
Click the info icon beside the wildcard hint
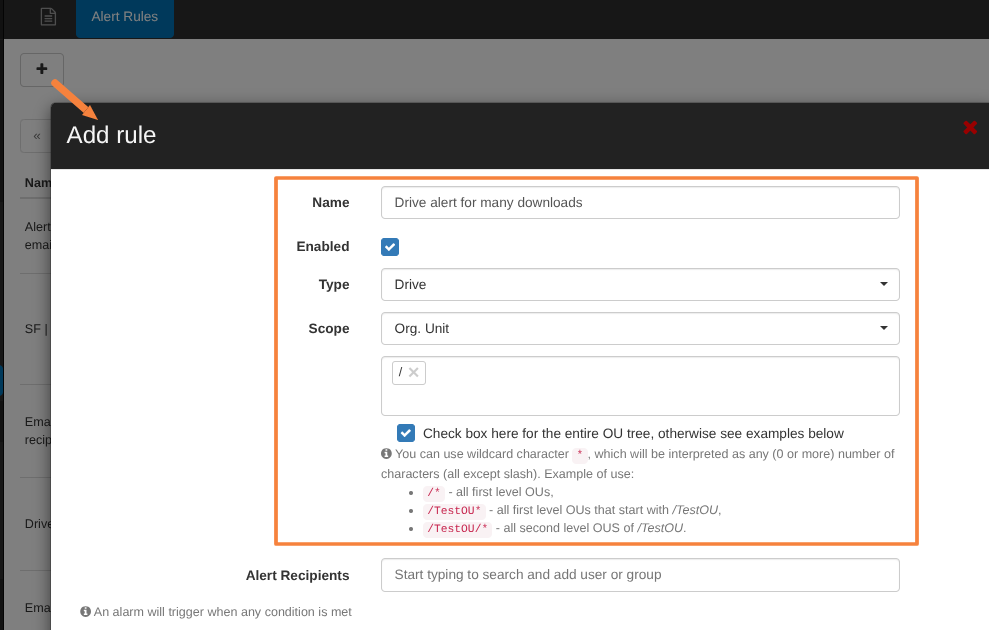point(386,454)
